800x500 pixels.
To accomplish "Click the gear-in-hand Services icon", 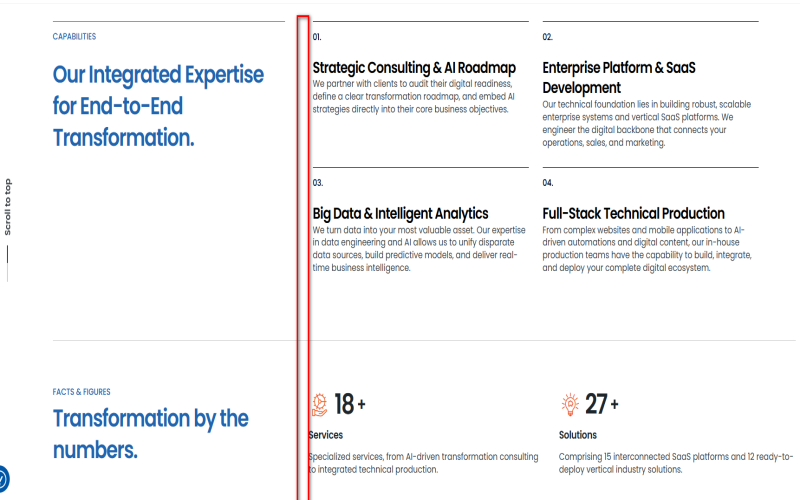I will (320, 404).
